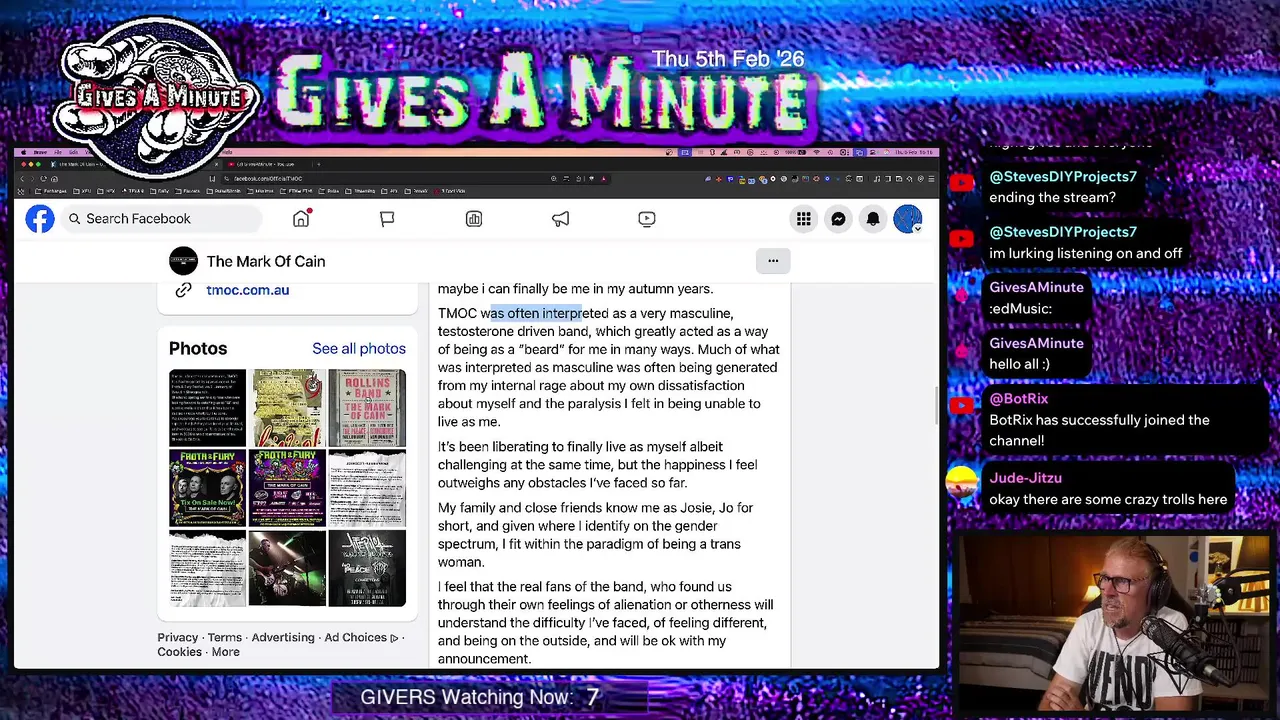
Task: Click the Search Facebook field
Action: pos(162,218)
